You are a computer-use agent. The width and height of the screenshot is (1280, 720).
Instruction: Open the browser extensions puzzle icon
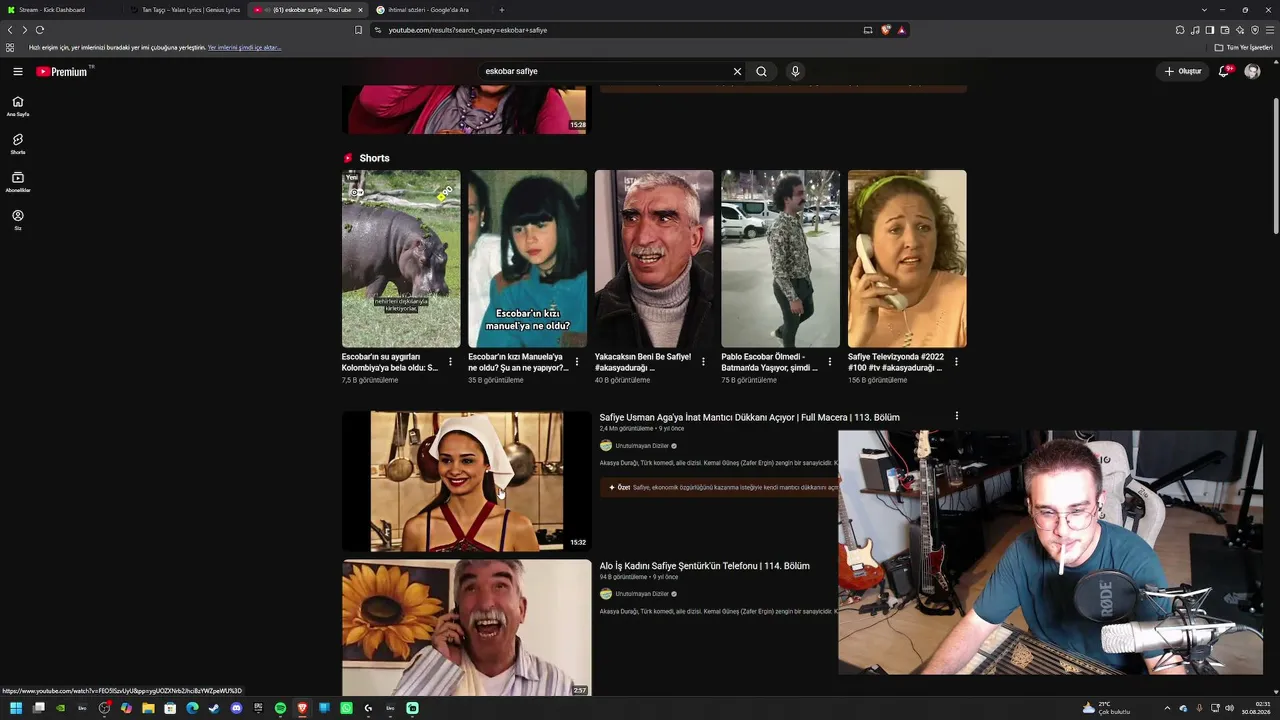coord(1180,30)
